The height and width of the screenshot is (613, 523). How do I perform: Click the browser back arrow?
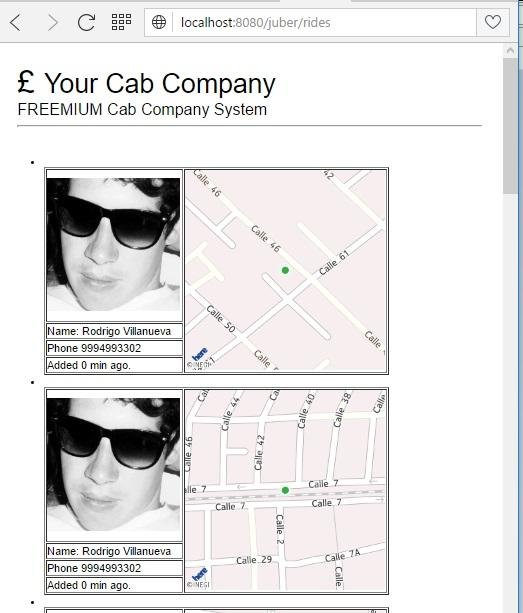[x=16, y=22]
